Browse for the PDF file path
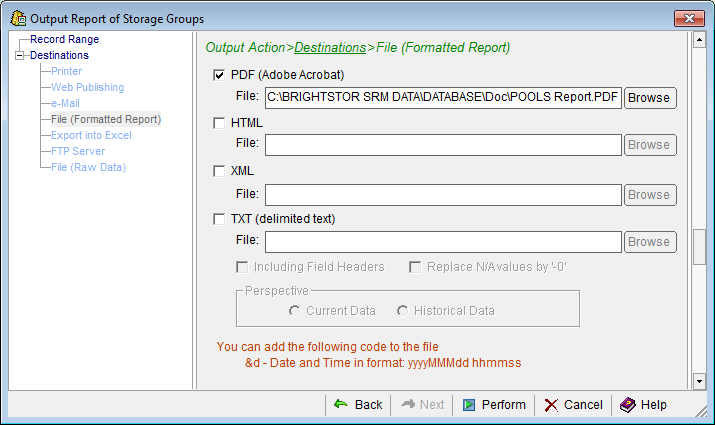Image resolution: width=715 pixels, height=425 pixels. (649, 98)
